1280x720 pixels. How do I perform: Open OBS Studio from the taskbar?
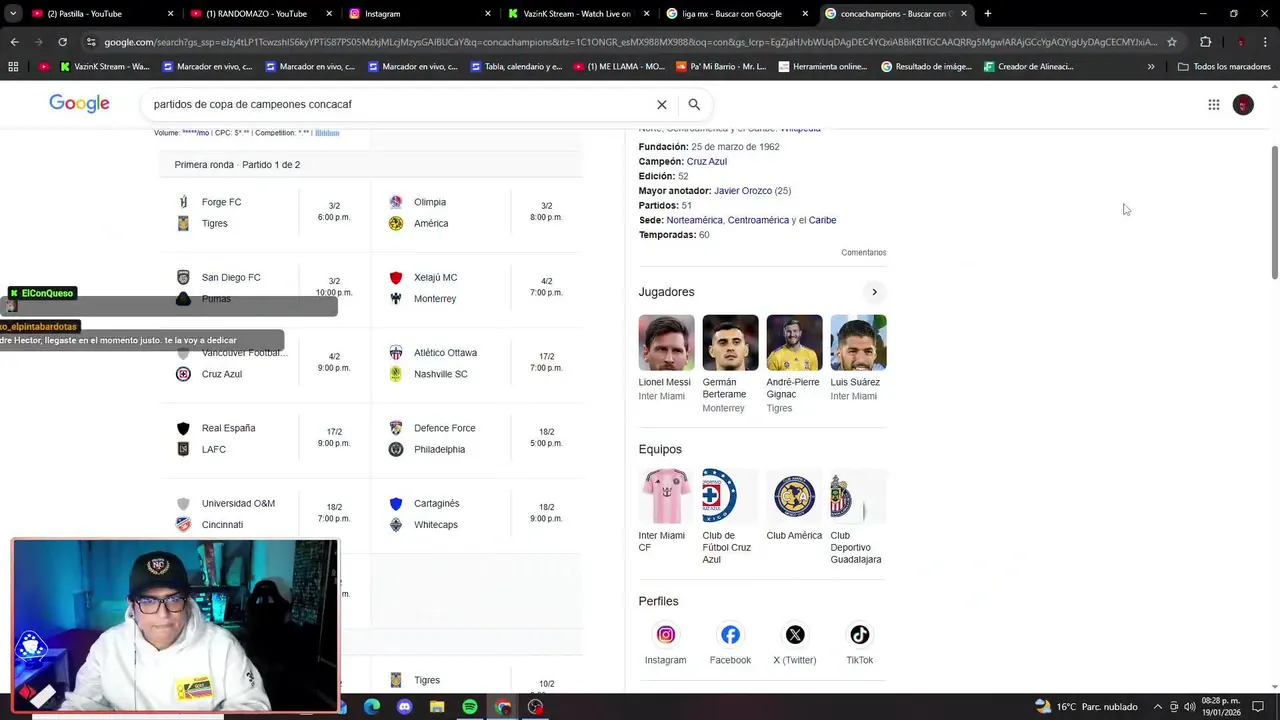click(536, 707)
